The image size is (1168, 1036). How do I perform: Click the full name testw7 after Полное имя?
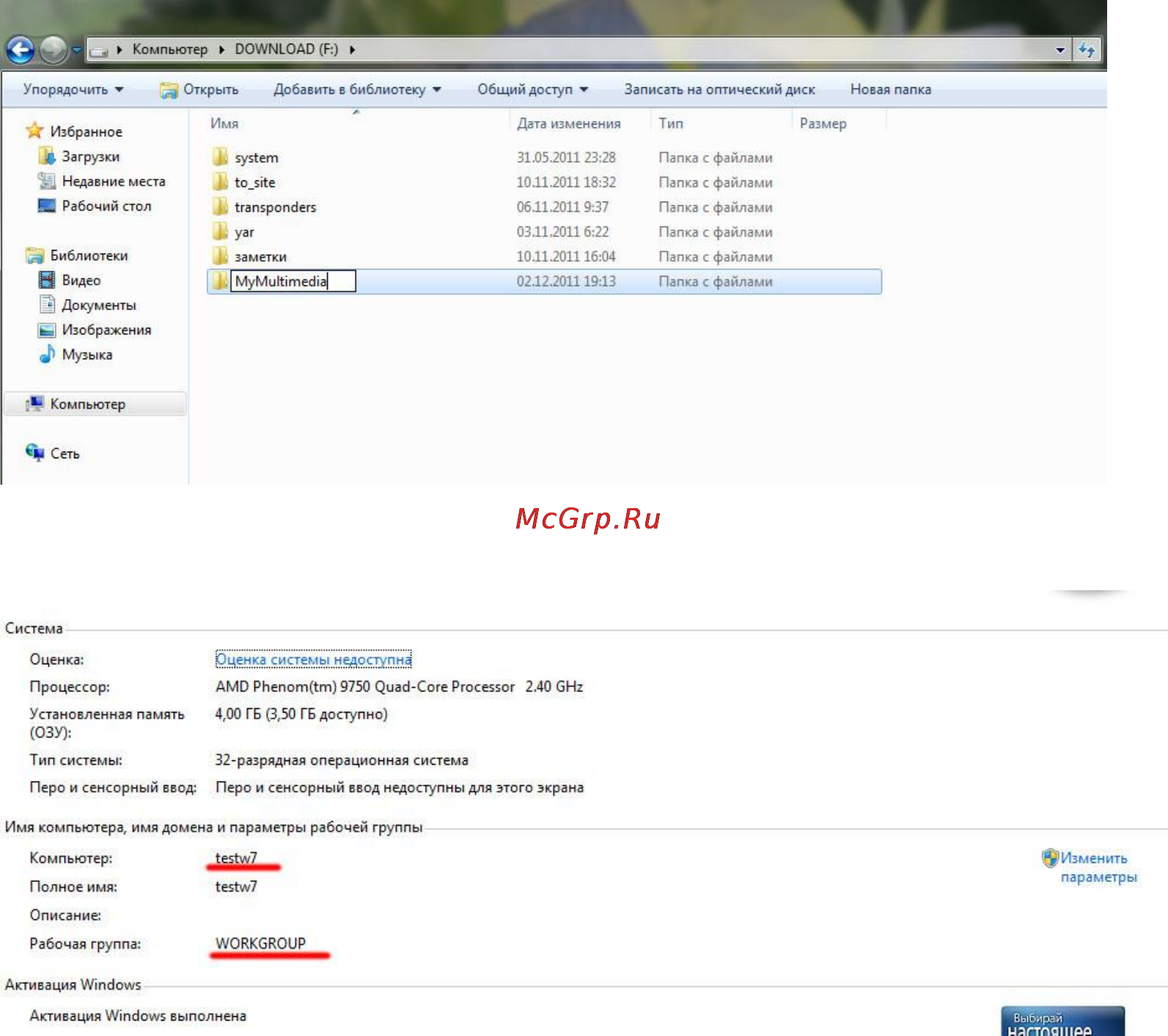click(x=236, y=886)
